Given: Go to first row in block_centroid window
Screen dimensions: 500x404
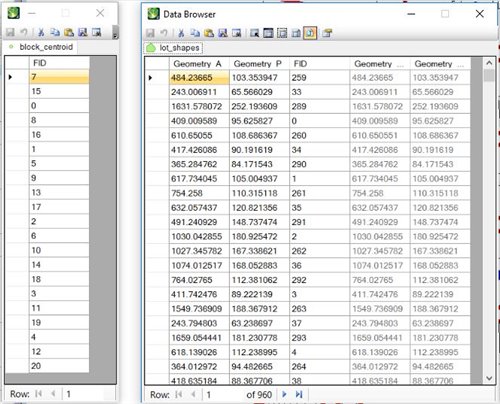Looking at the screenshot, I should 39,394.
